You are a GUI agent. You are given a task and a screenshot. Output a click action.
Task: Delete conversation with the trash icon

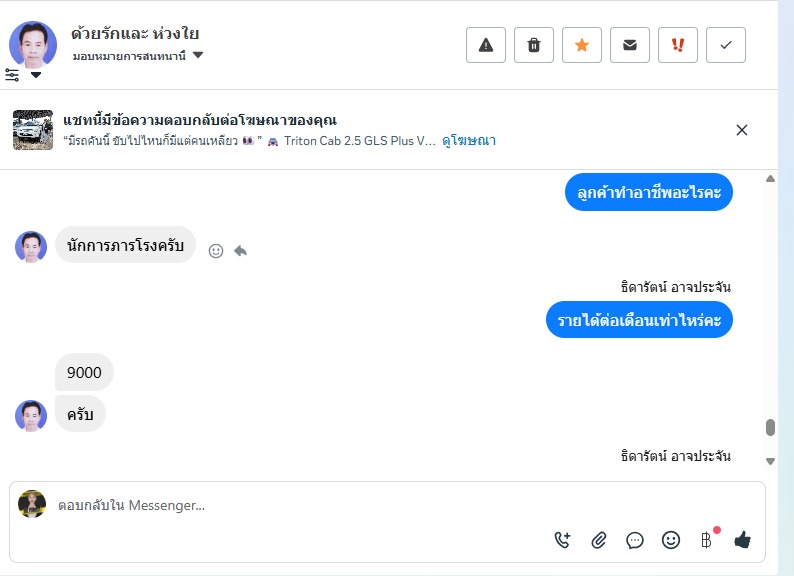point(534,45)
